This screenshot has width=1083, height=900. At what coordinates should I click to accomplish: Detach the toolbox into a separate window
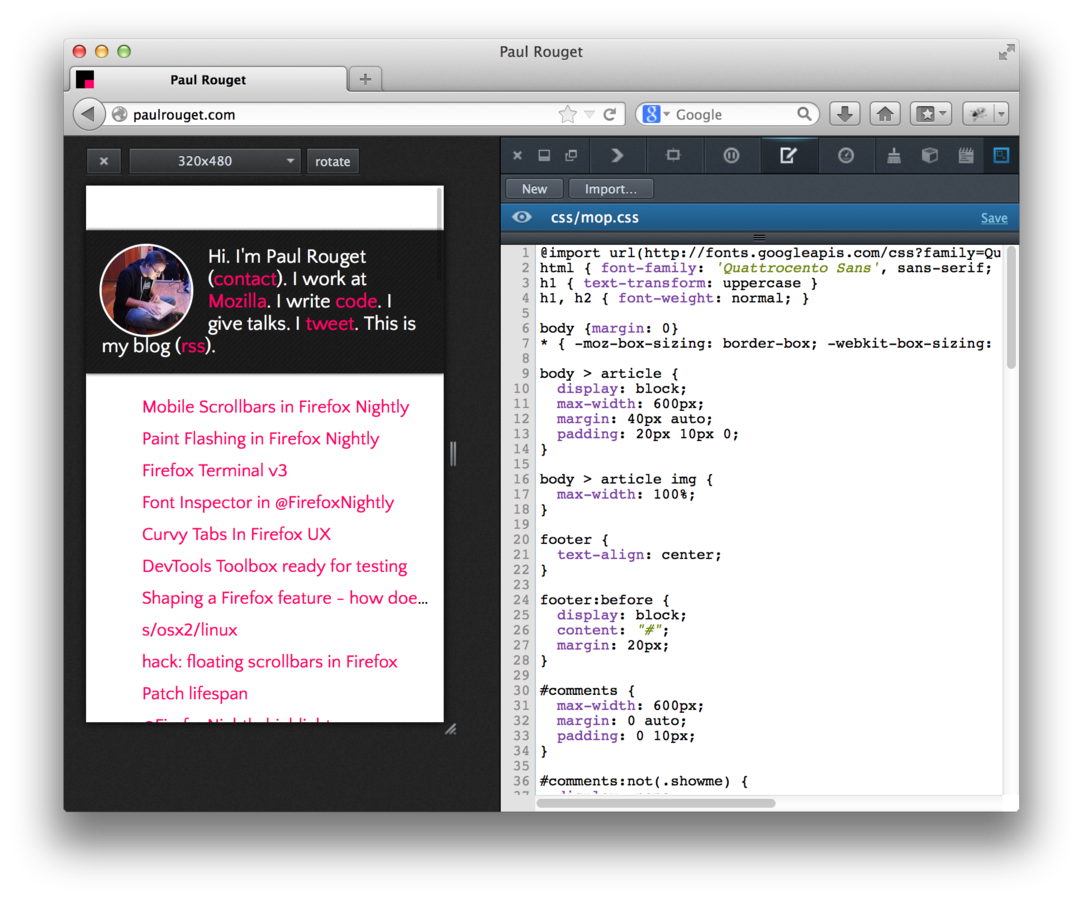571,155
